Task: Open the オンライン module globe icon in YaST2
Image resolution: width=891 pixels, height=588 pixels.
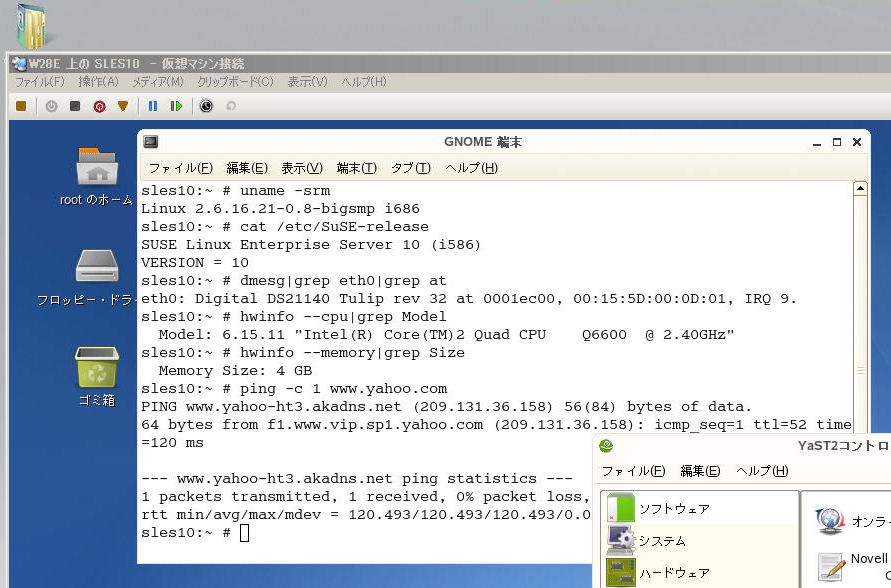Action: tap(829, 521)
